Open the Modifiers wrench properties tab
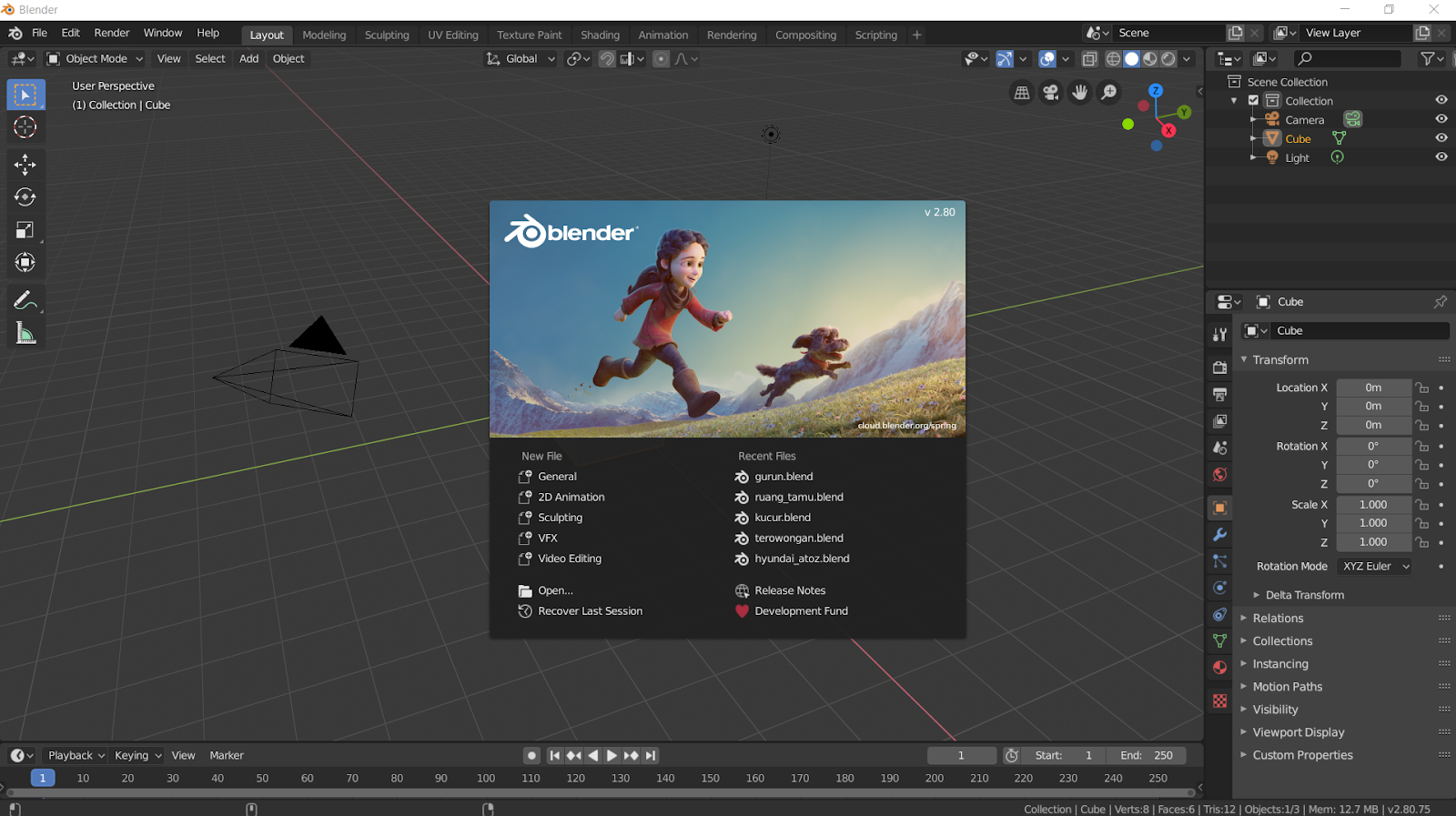 (1220, 535)
